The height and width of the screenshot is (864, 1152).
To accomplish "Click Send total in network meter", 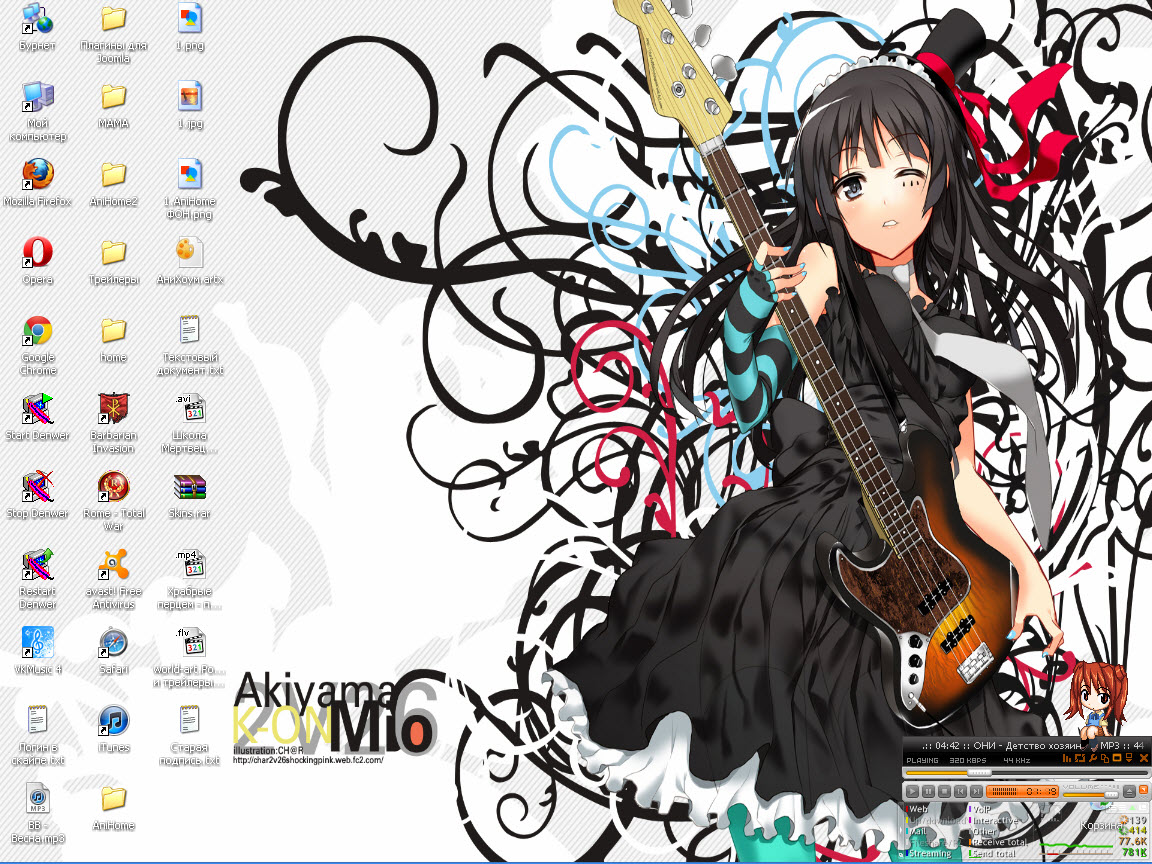I will [x=994, y=854].
